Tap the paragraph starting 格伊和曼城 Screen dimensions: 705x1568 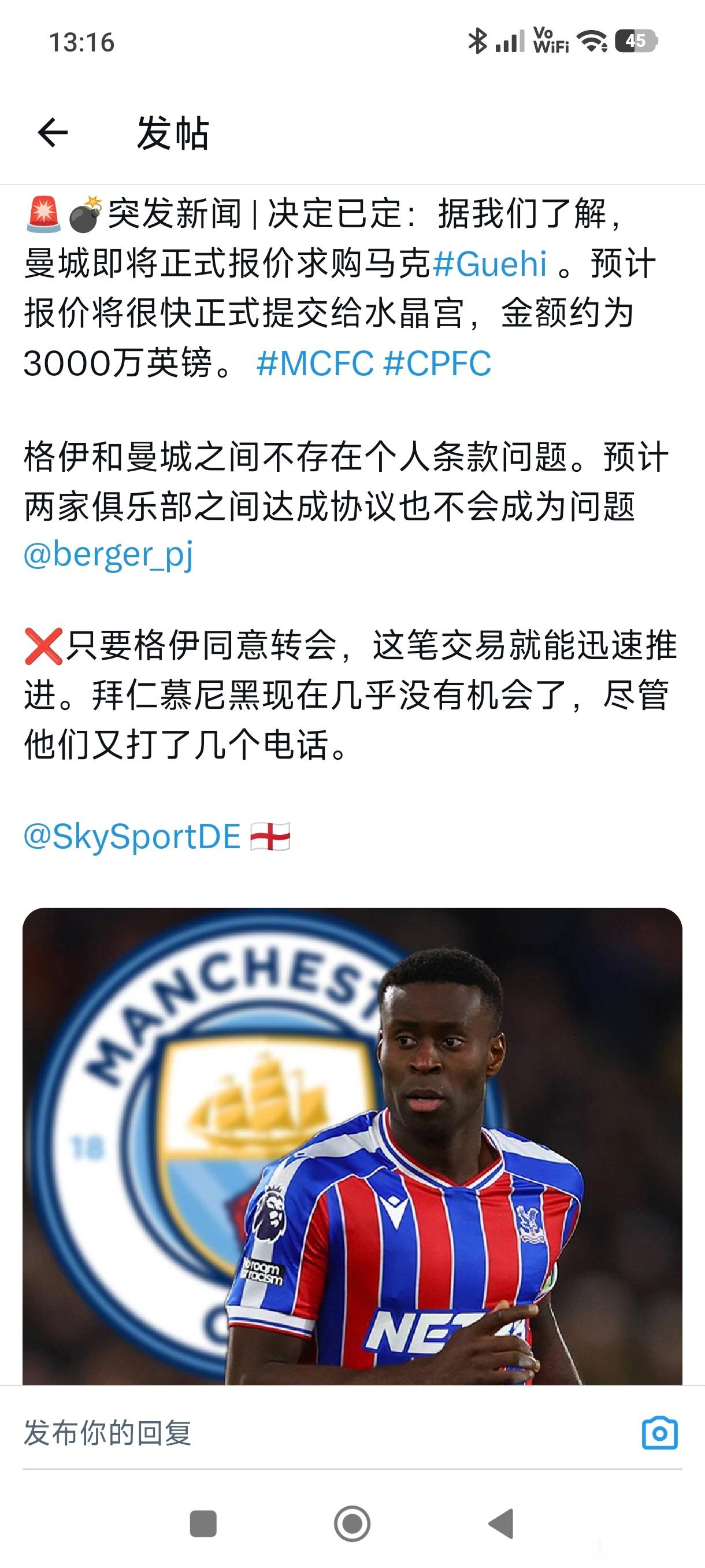pyautogui.click(x=346, y=505)
